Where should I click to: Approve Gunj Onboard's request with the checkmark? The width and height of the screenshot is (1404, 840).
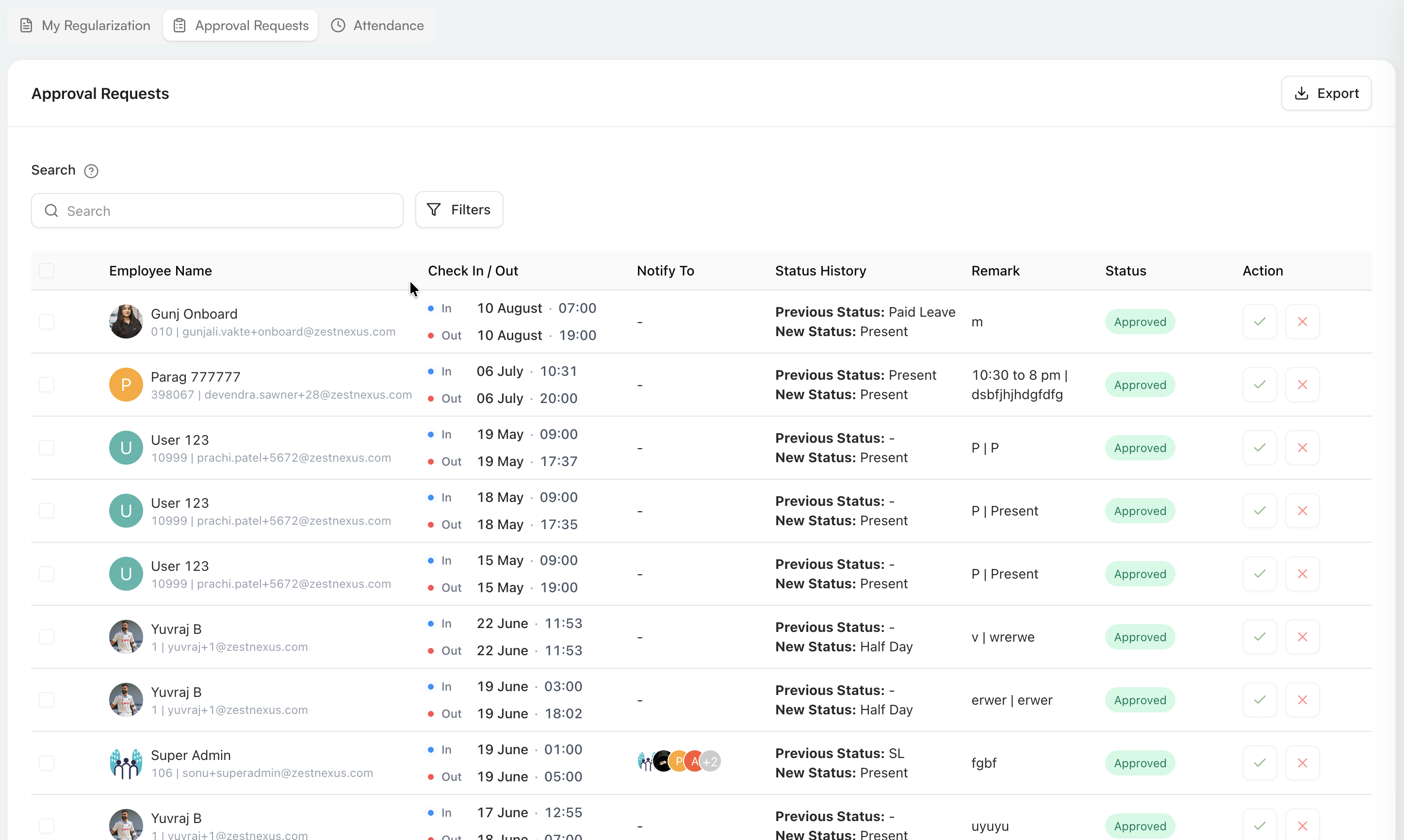(x=1259, y=322)
